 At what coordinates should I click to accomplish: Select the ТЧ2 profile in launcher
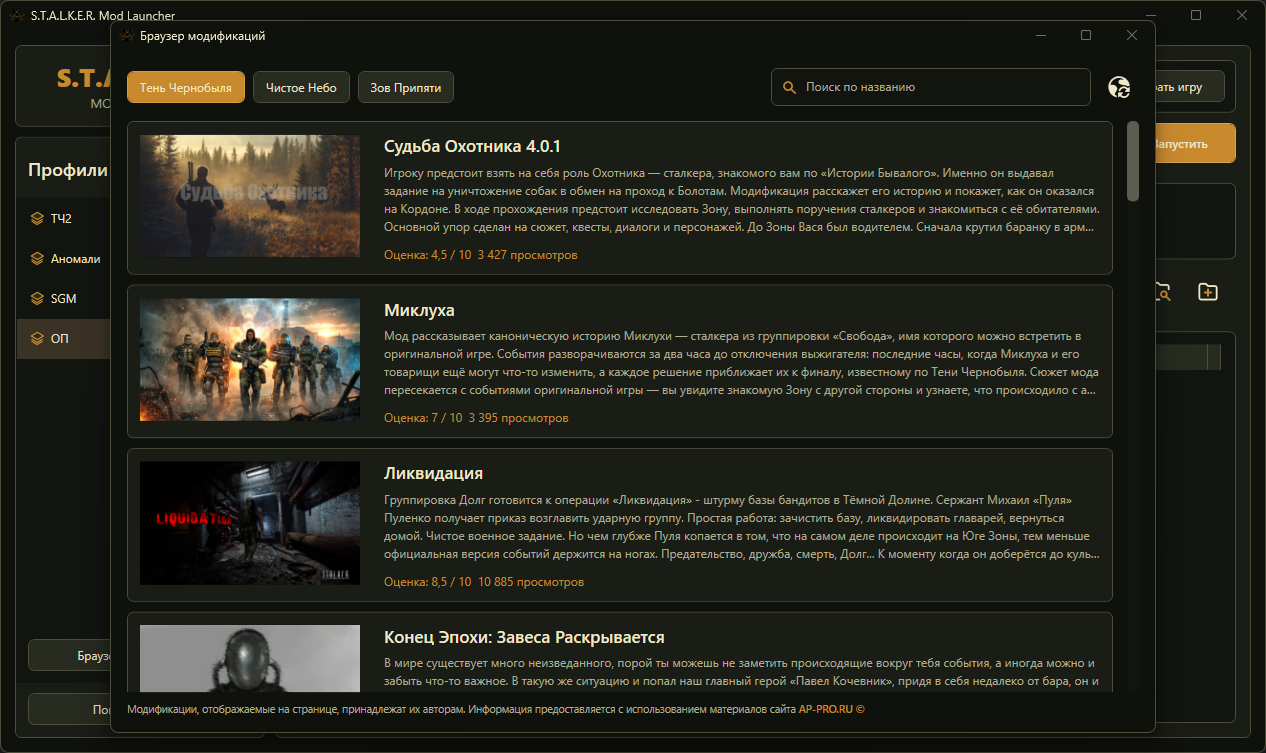[x=64, y=219]
